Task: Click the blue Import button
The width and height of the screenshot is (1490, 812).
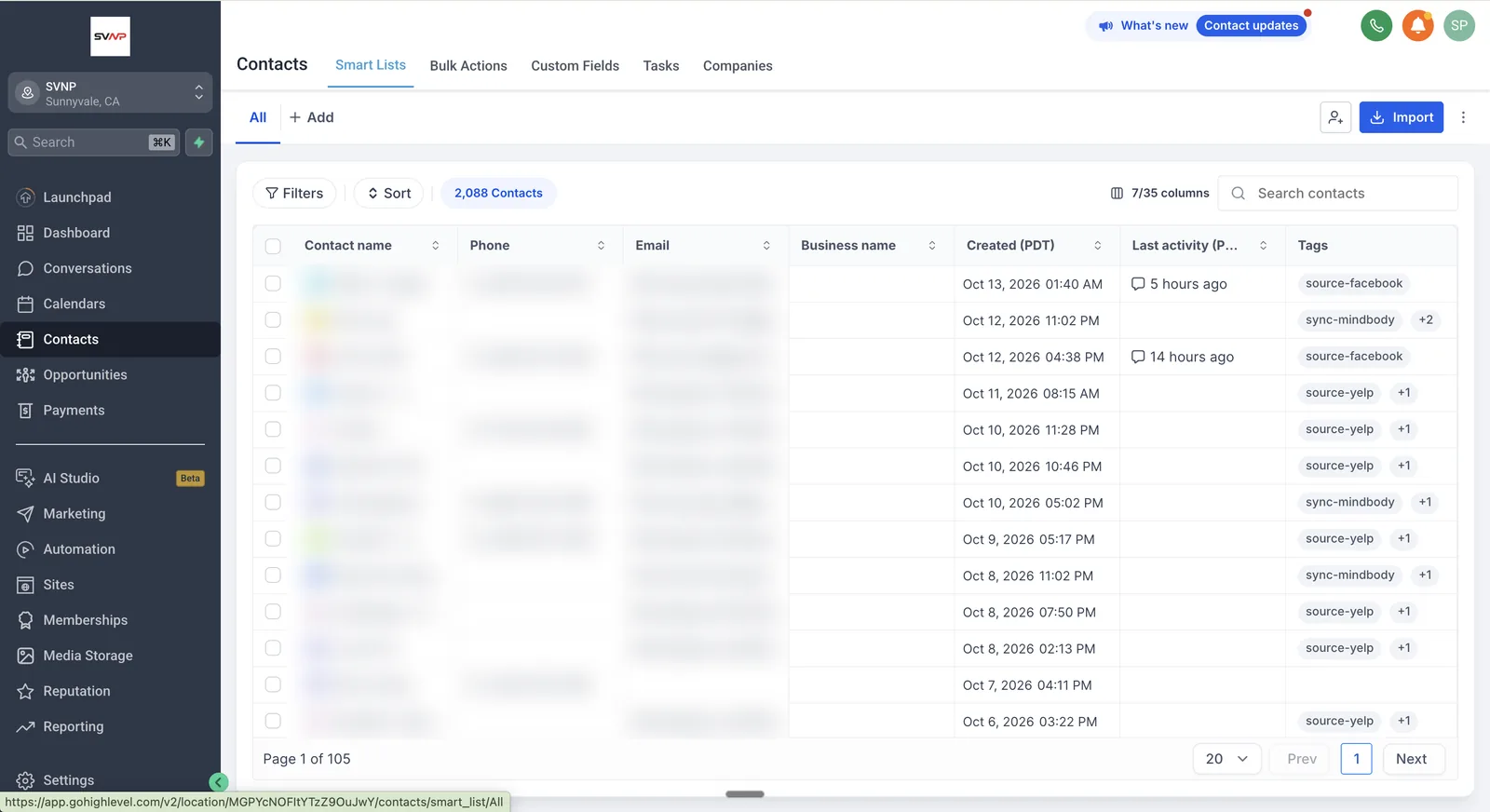Action: coord(1402,117)
